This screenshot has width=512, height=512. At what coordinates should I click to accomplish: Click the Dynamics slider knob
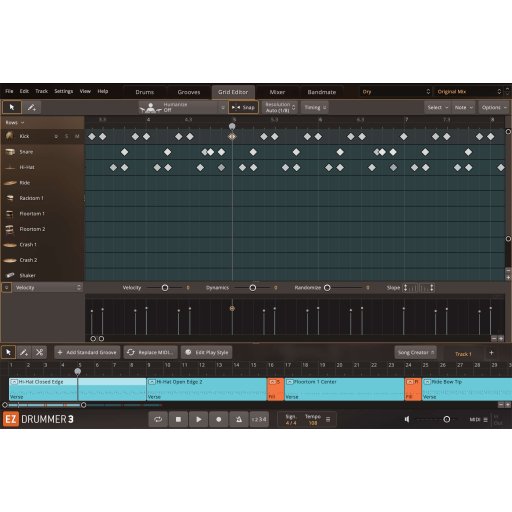tap(253, 288)
